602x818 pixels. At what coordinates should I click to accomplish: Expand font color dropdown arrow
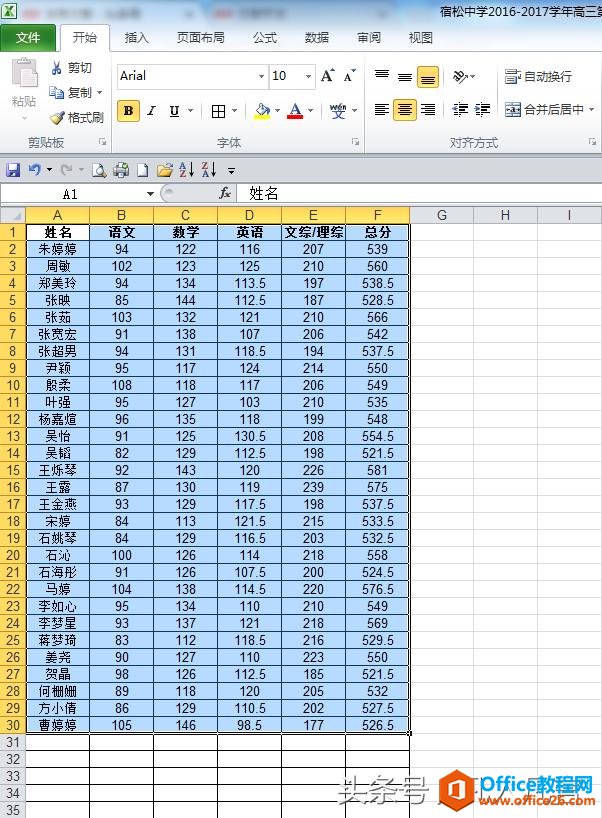pyautogui.click(x=310, y=111)
